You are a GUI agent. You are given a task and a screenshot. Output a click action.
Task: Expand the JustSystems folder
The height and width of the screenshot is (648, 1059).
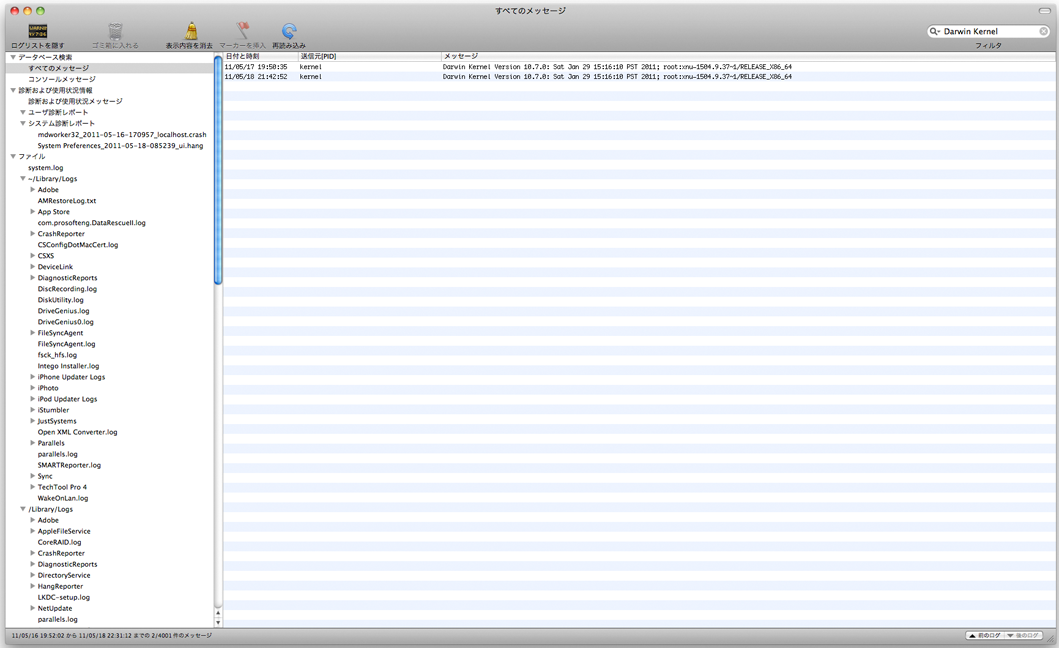[32, 421]
